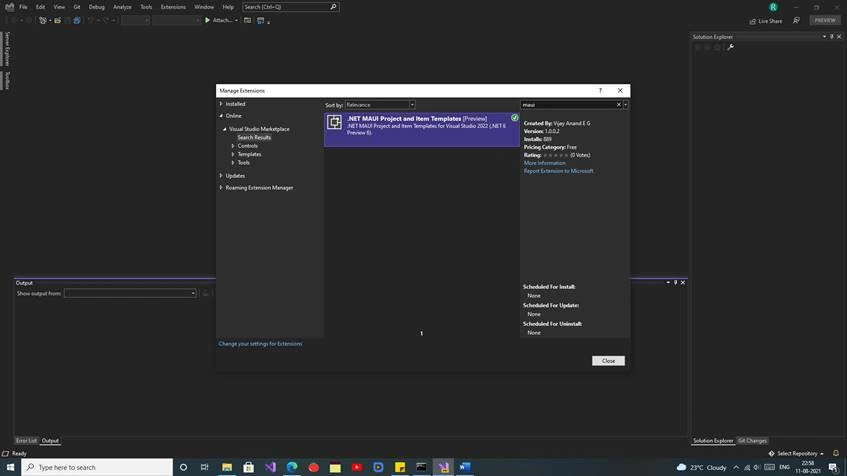Open the Git menu

(x=77, y=7)
